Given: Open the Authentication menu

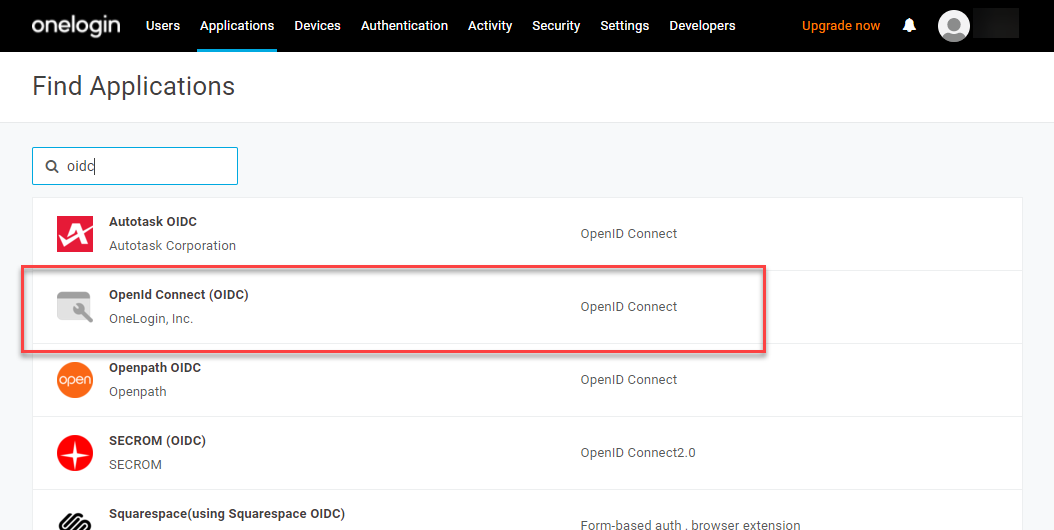Looking at the screenshot, I should [x=404, y=26].
